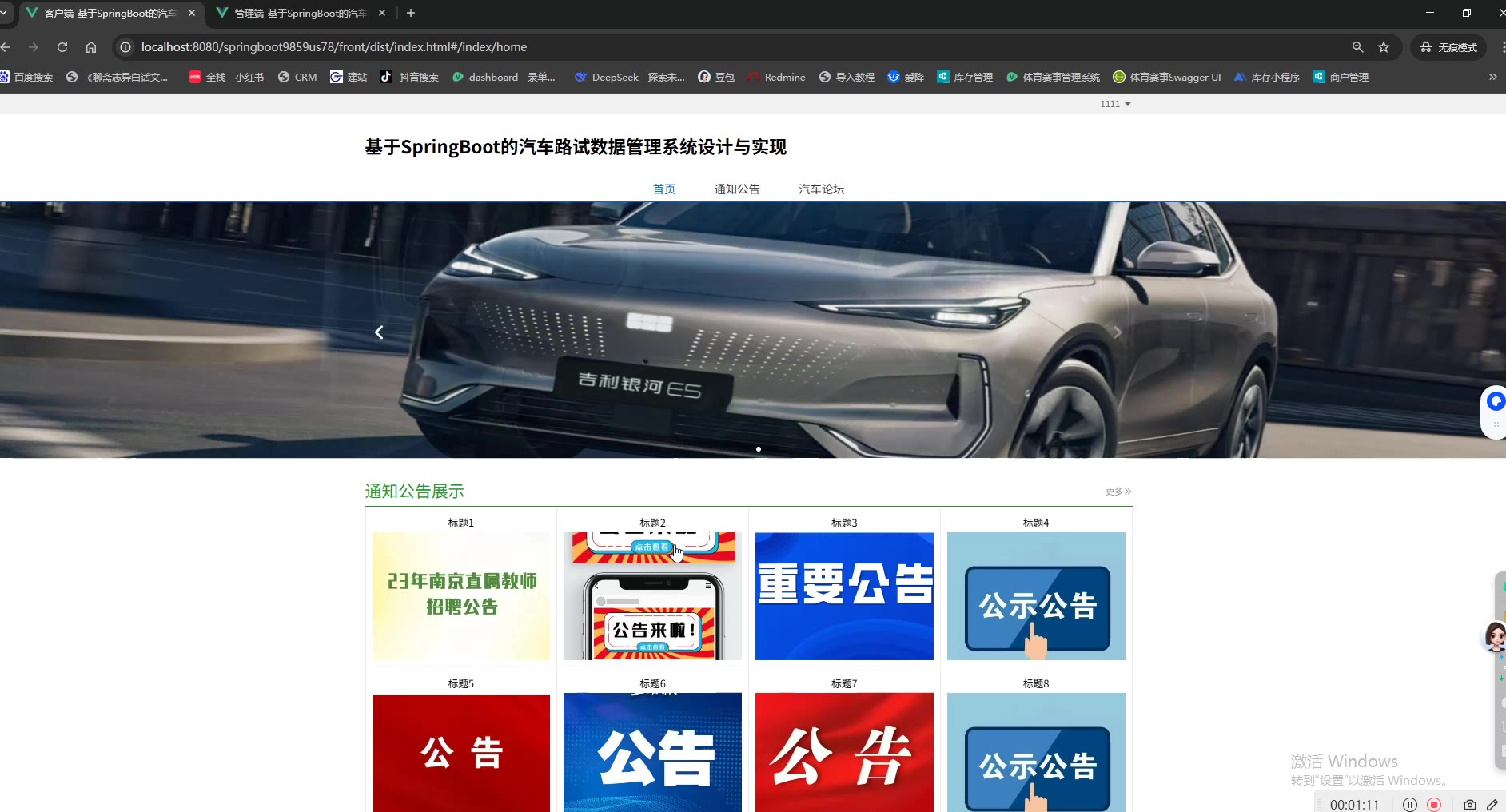Open the 导入教程 bookmark

[847, 78]
